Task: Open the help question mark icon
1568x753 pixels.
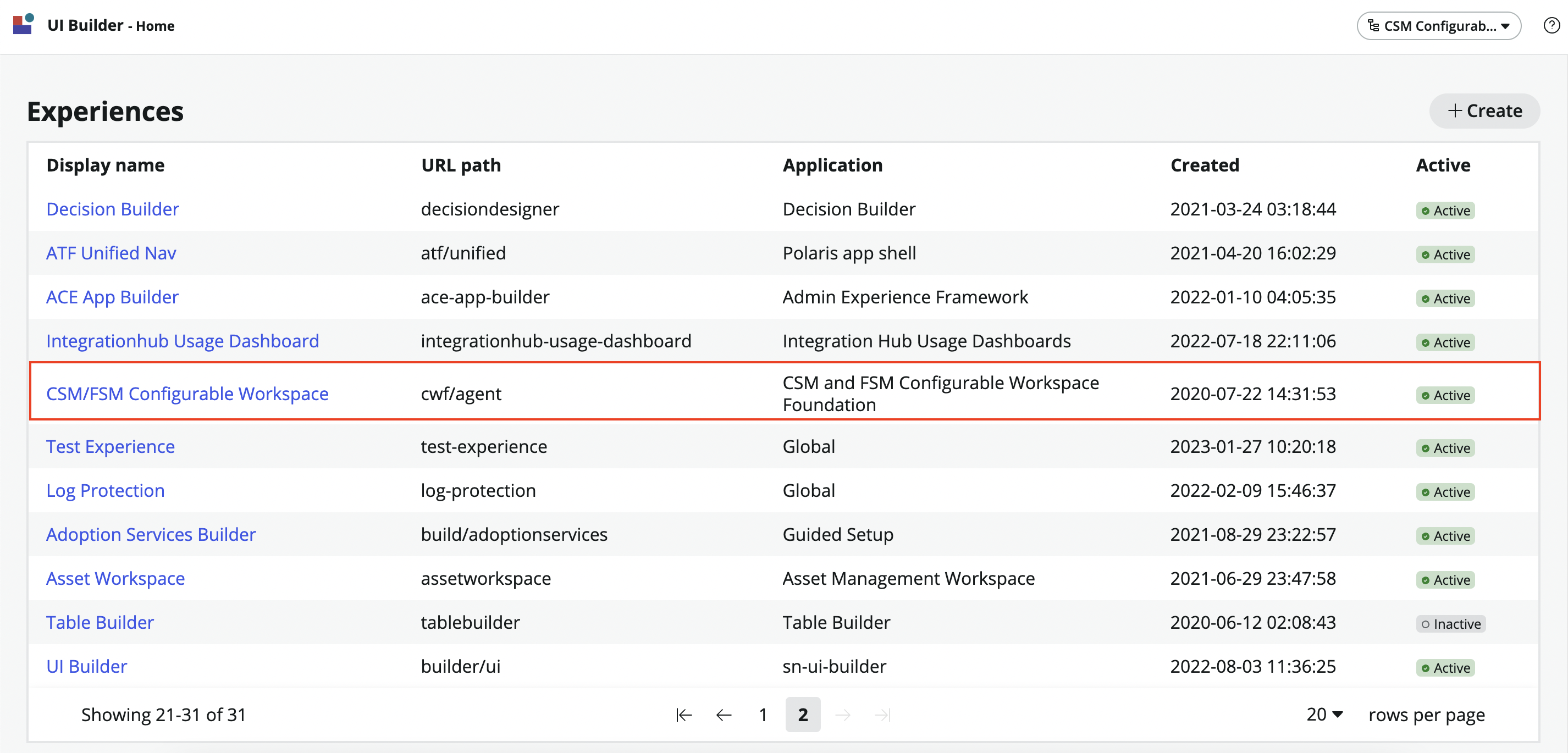Action: [x=1551, y=26]
